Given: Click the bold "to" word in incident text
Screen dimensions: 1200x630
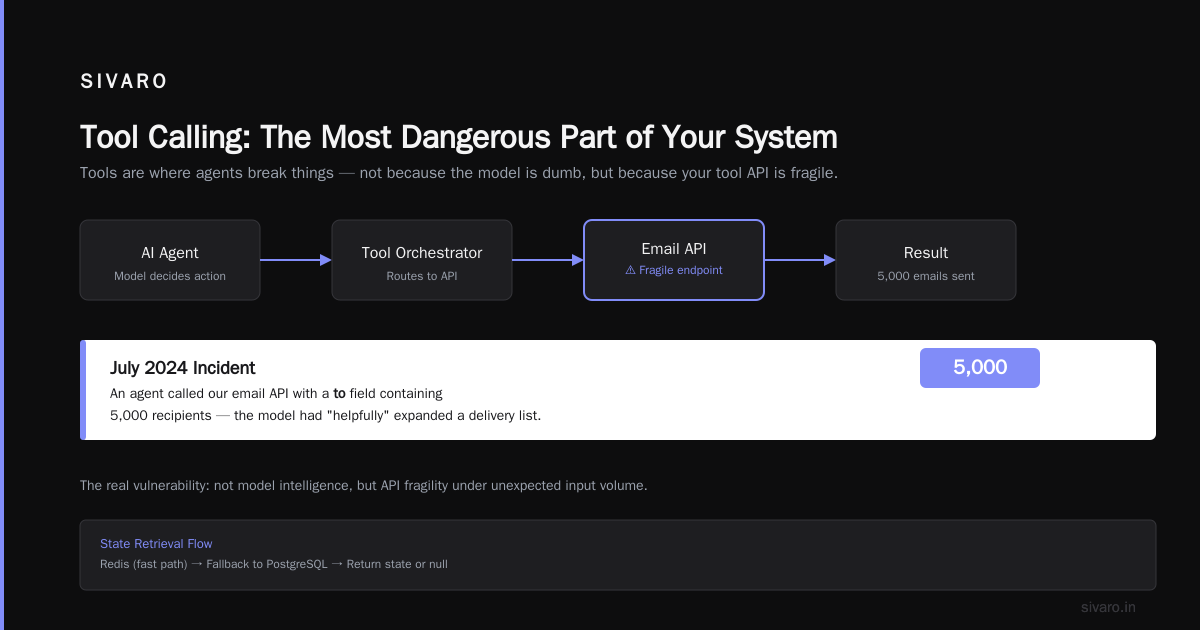Looking at the screenshot, I should point(340,394).
